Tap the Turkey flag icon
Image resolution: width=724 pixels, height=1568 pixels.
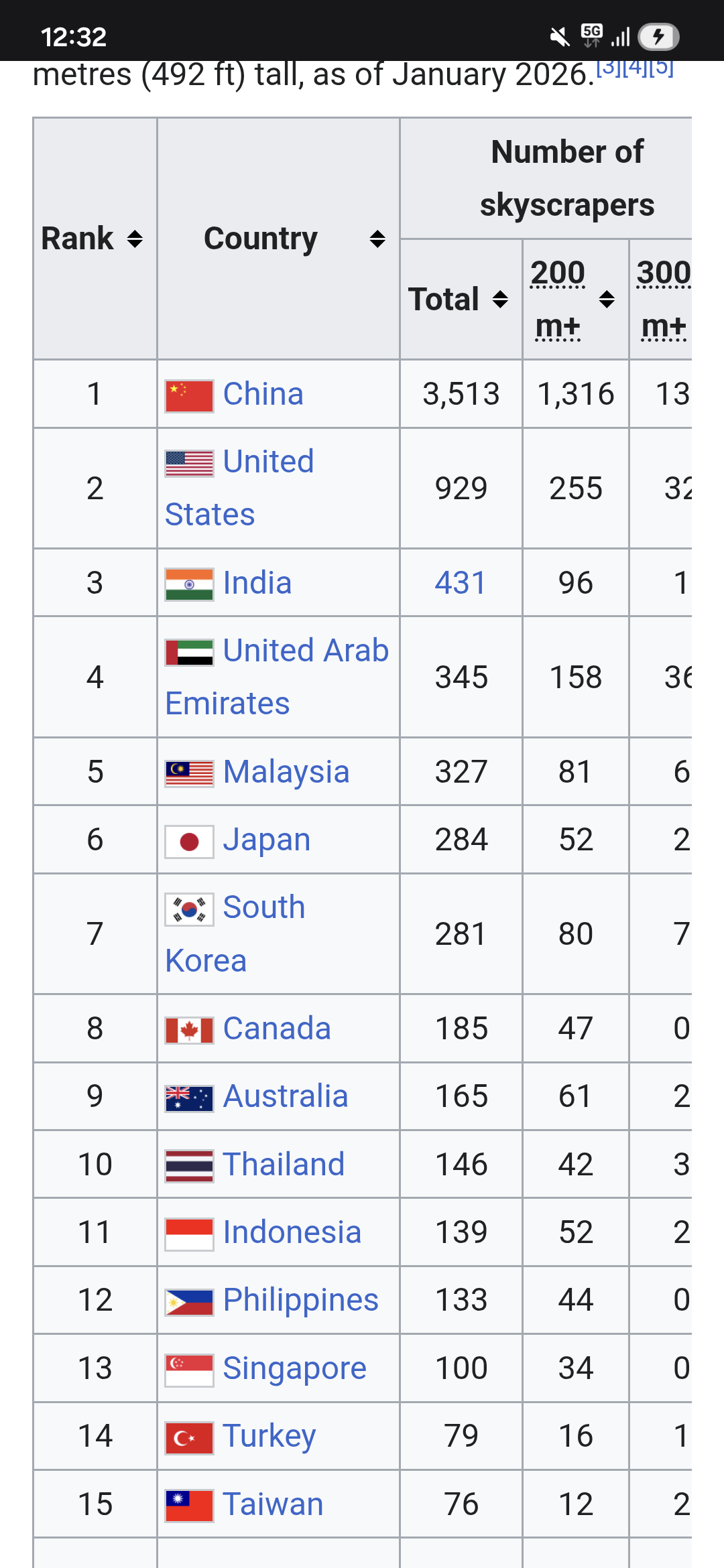click(189, 1437)
